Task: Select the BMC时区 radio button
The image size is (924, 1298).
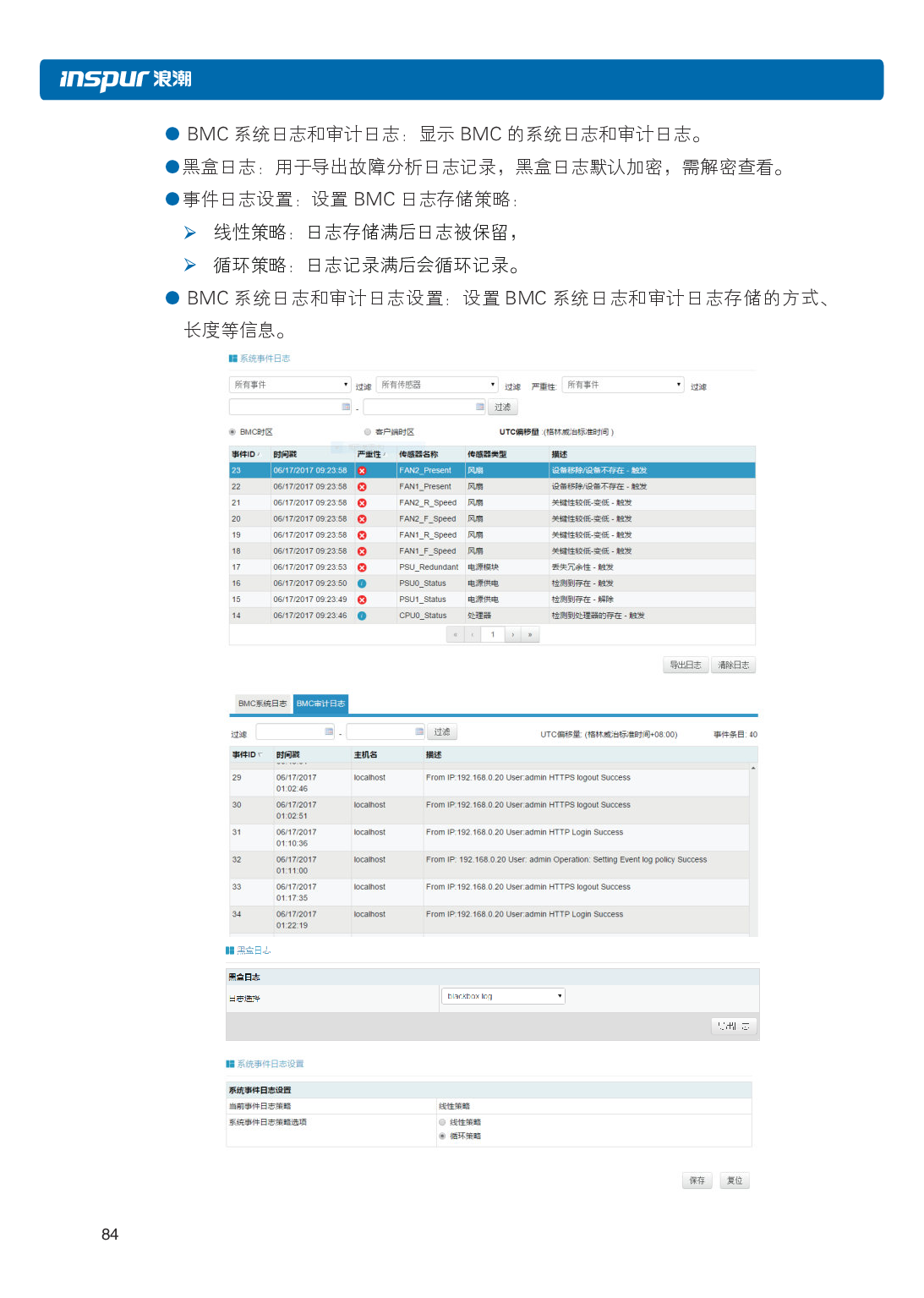Action: (232, 432)
